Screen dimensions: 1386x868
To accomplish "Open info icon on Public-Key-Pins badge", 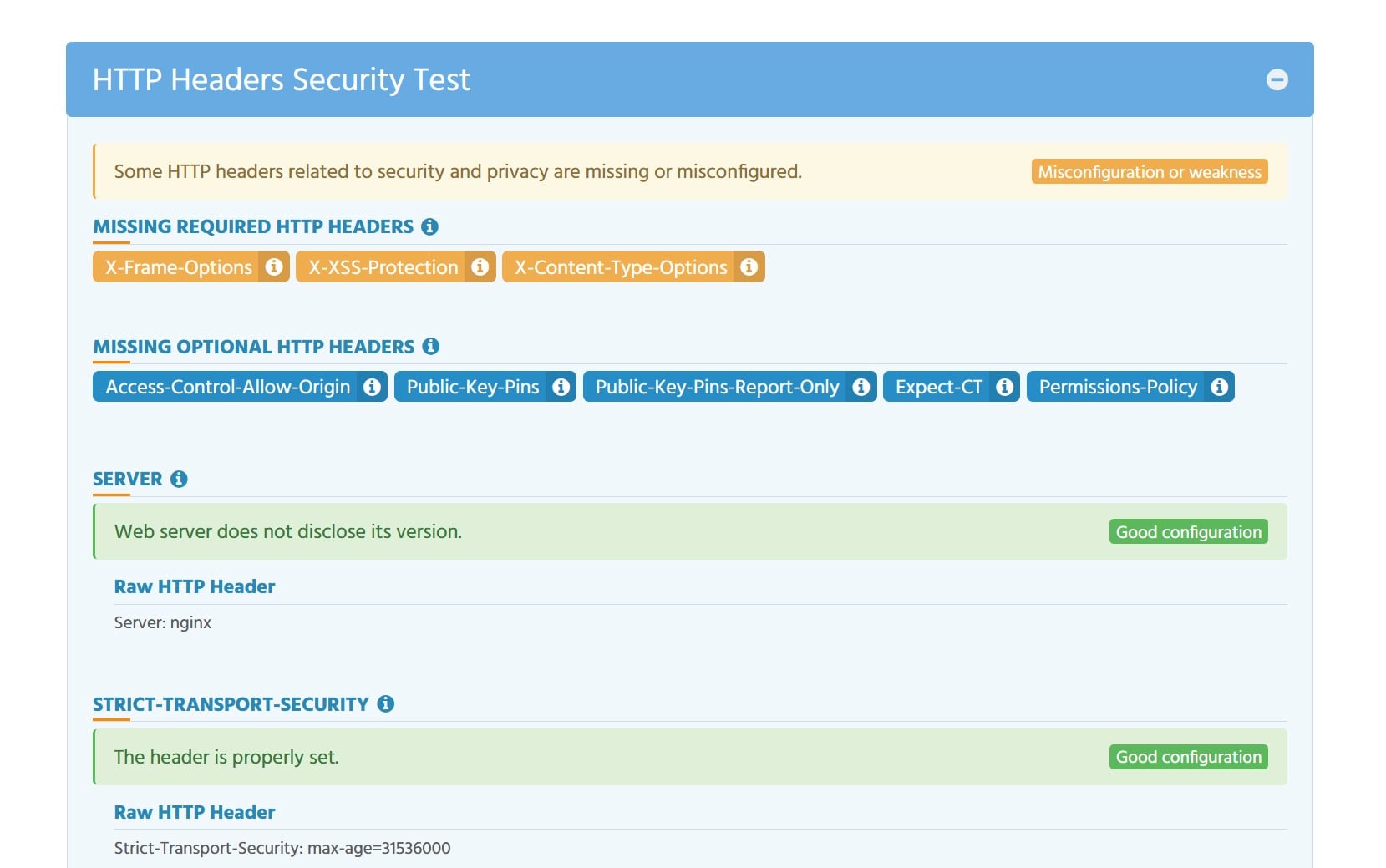I will tap(561, 387).
